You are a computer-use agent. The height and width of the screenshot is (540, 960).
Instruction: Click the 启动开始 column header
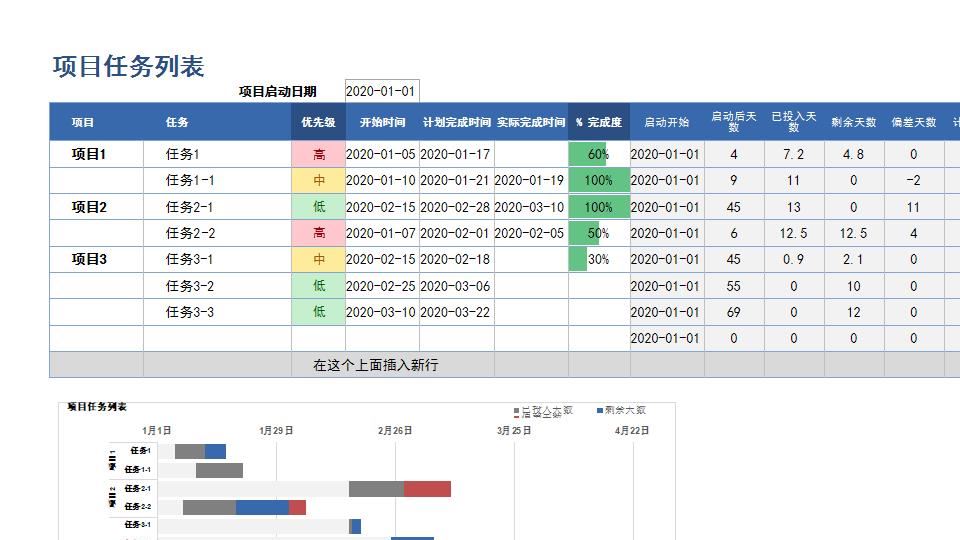point(667,122)
